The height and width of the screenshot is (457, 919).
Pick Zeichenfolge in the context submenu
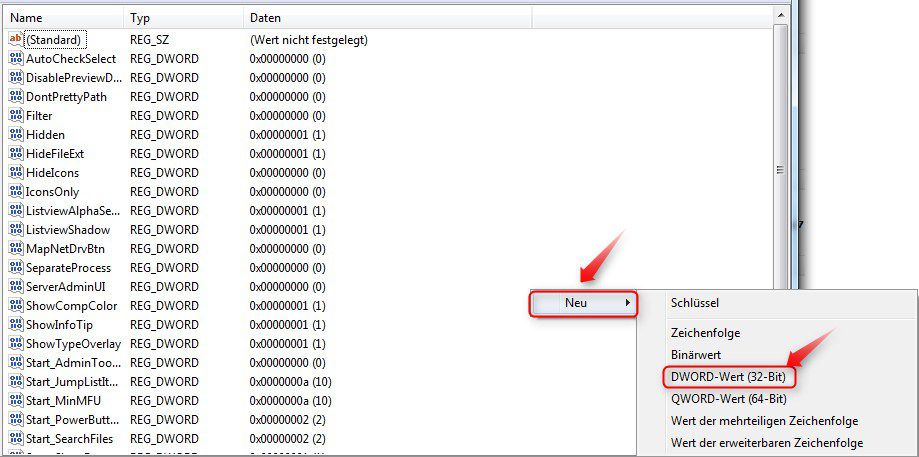(x=705, y=333)
